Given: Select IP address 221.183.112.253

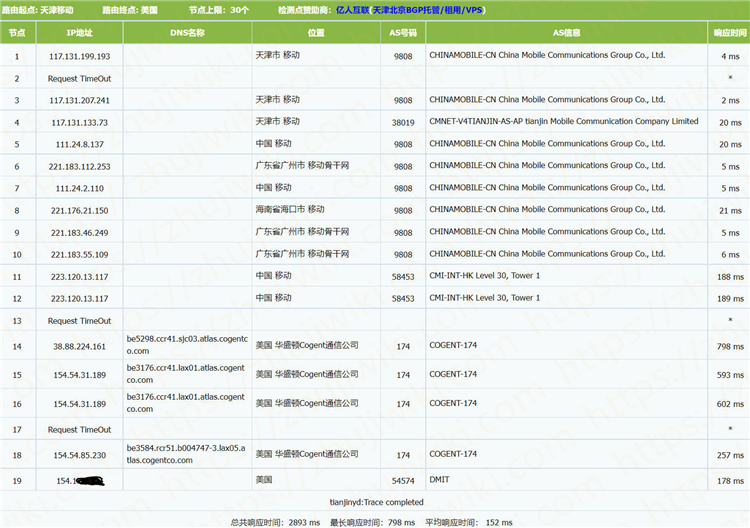Looking at the screenshot, I should pos(79,166).
